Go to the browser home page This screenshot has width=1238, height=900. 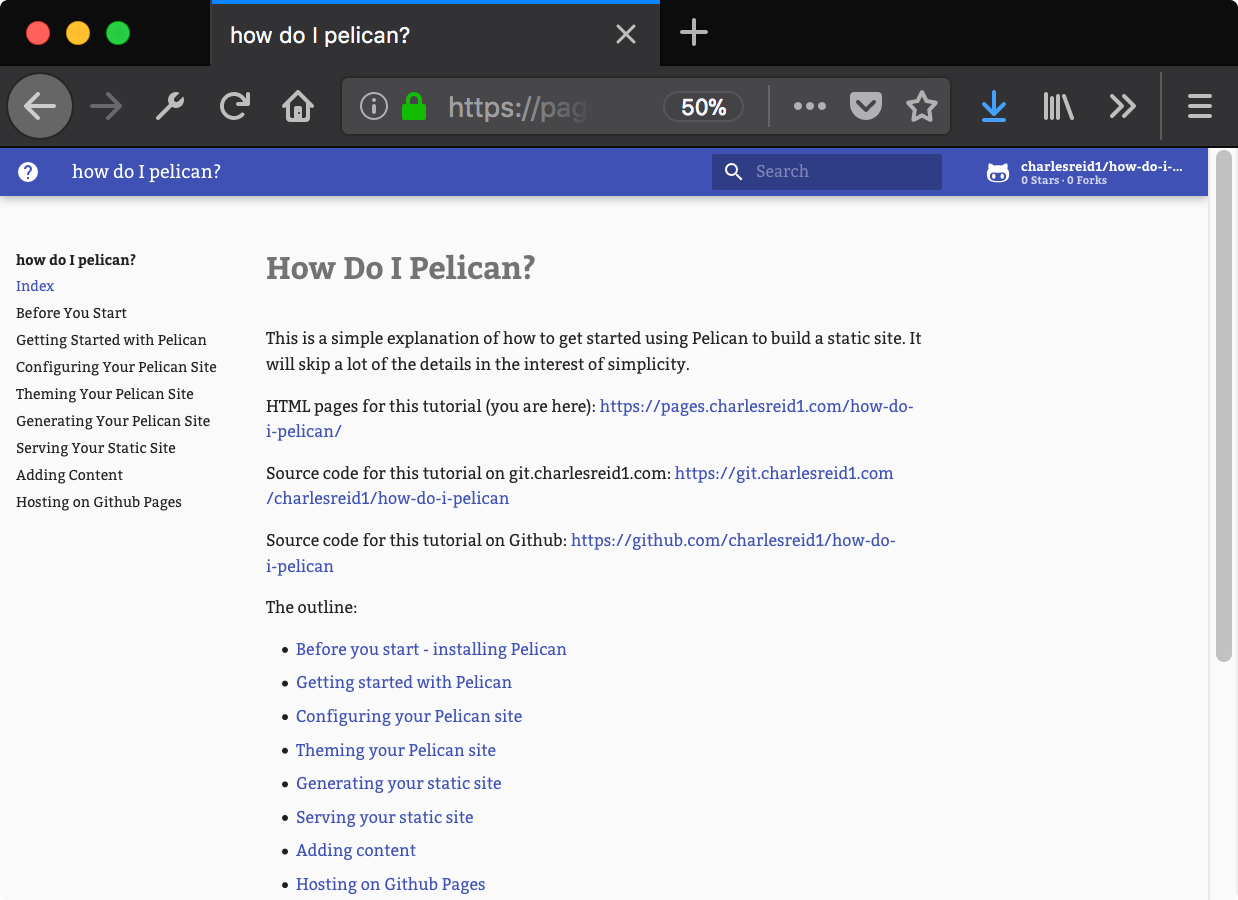click(298, 106)
